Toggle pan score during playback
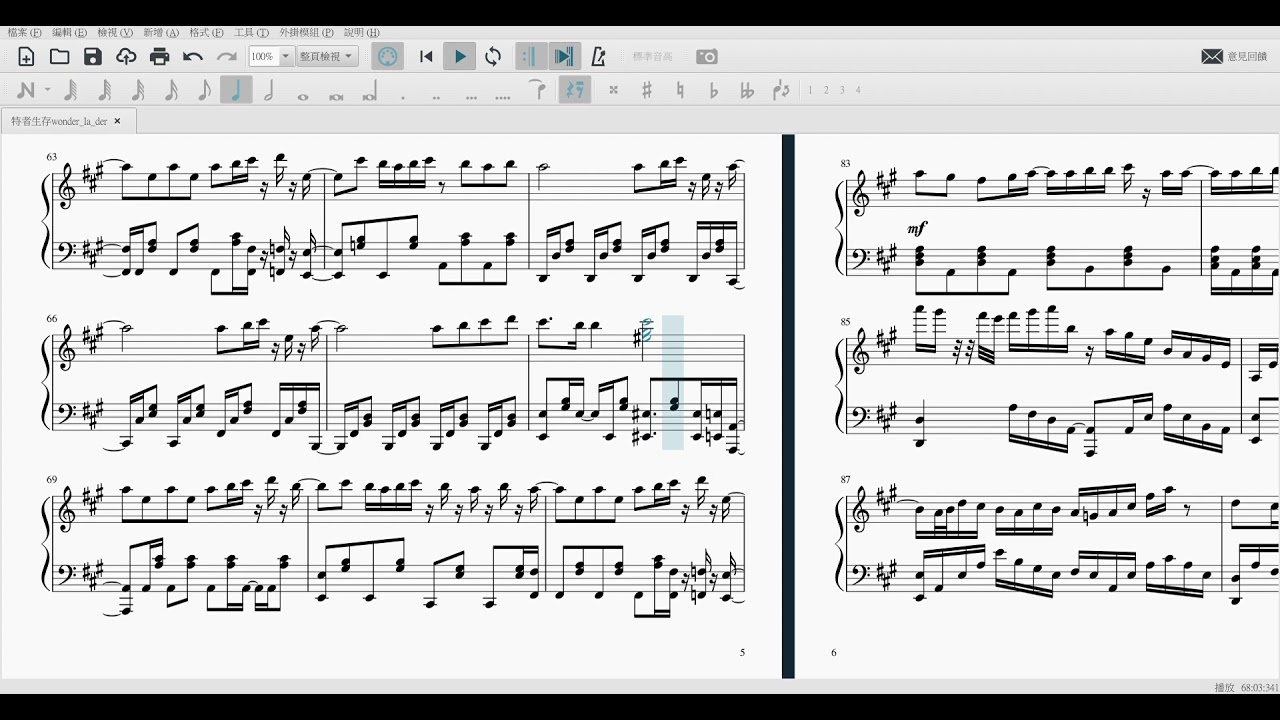This screenshot has width=1280, height=720. pos(564,57)
